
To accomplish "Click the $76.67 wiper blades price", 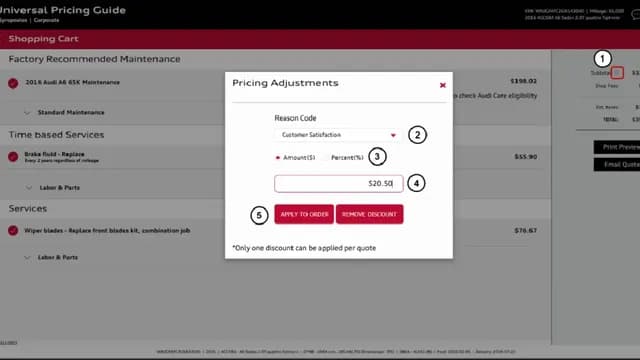I will coord(525,231).
